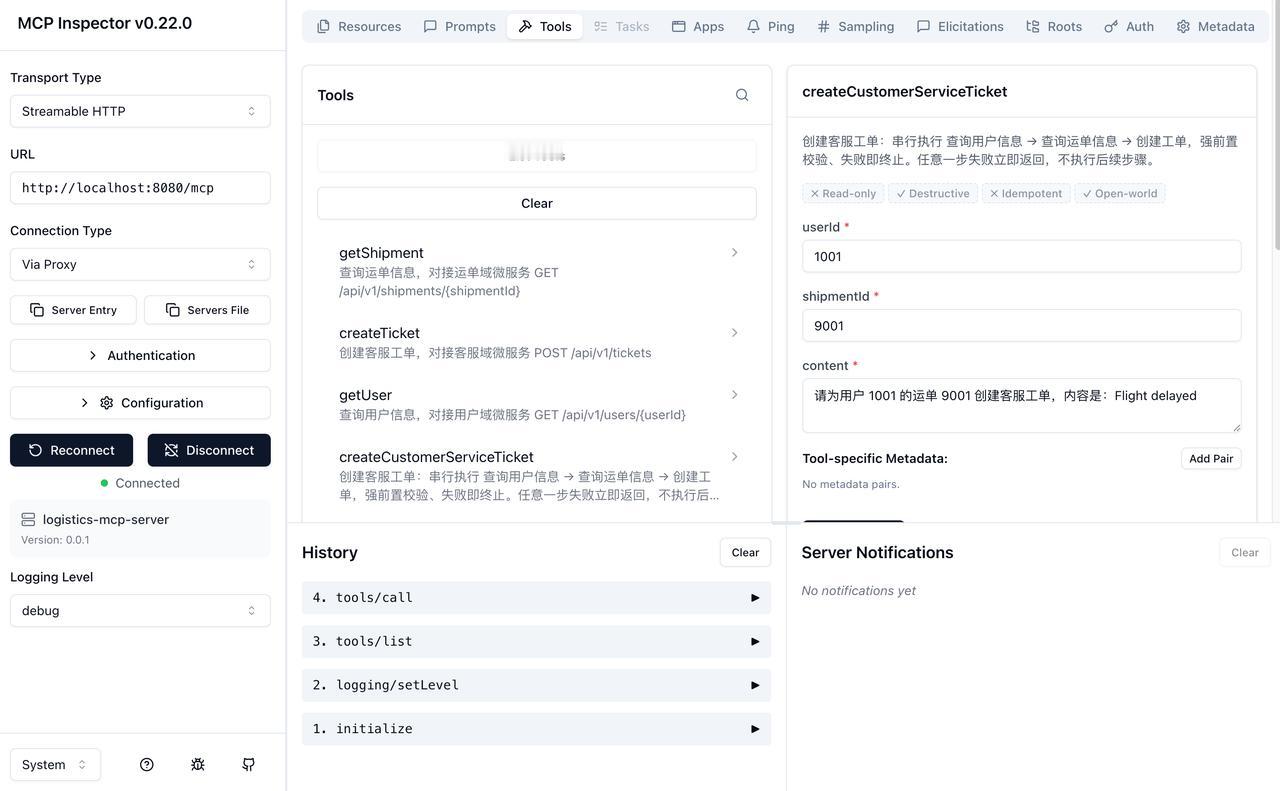Viewport: 1280px width, 791px height.
Task: Expand history entry 3 tools/list
Action: tap(536, 641)
